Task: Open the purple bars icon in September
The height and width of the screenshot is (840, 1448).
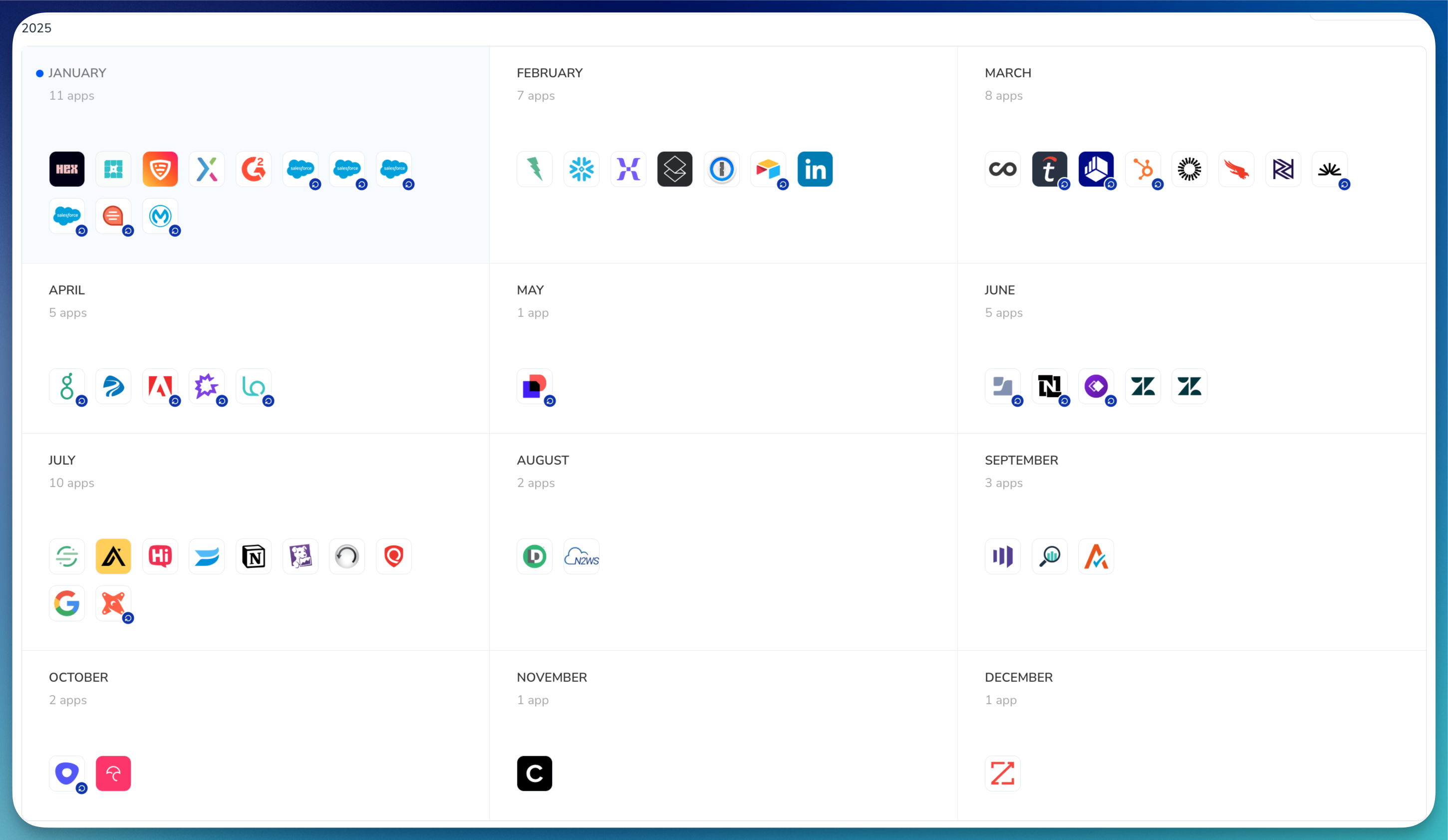Action: [1003, 556]
